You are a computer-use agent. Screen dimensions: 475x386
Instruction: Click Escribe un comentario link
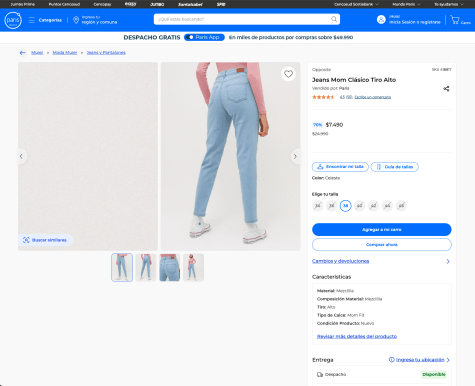373,97
